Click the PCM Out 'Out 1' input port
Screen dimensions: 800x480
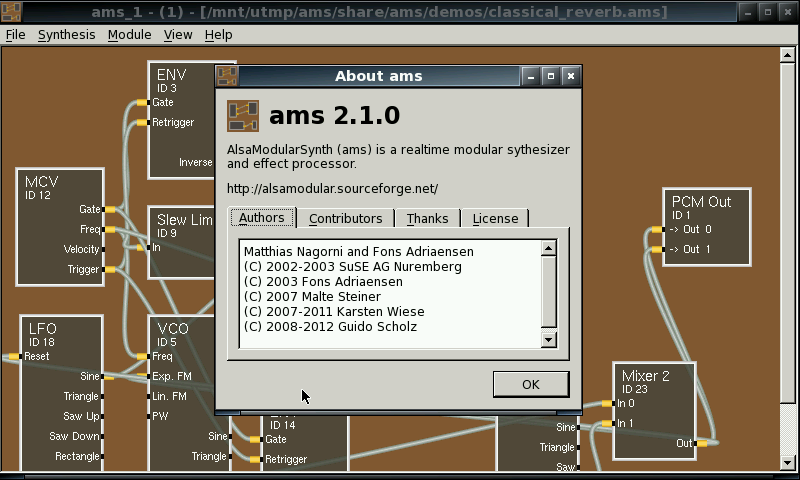click(x=658, y=249)
